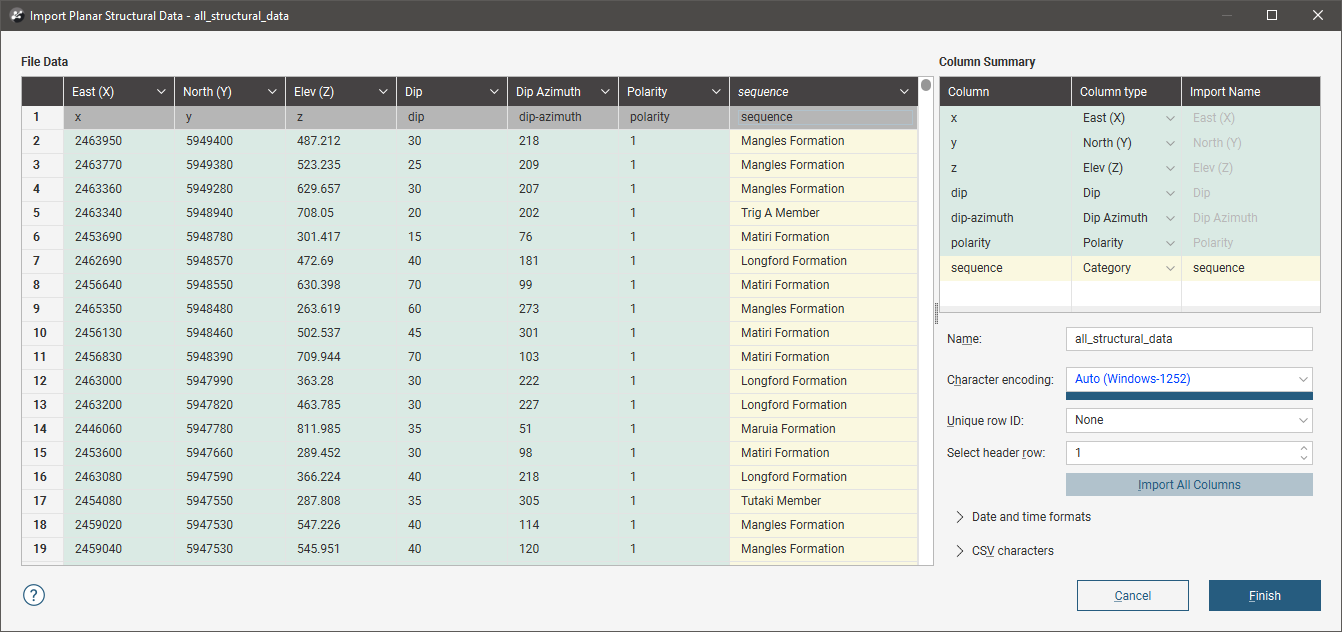Open the Unique row ID dropdown
Viewport: 1342px width, 632px height.
[x=1189, y=420]
